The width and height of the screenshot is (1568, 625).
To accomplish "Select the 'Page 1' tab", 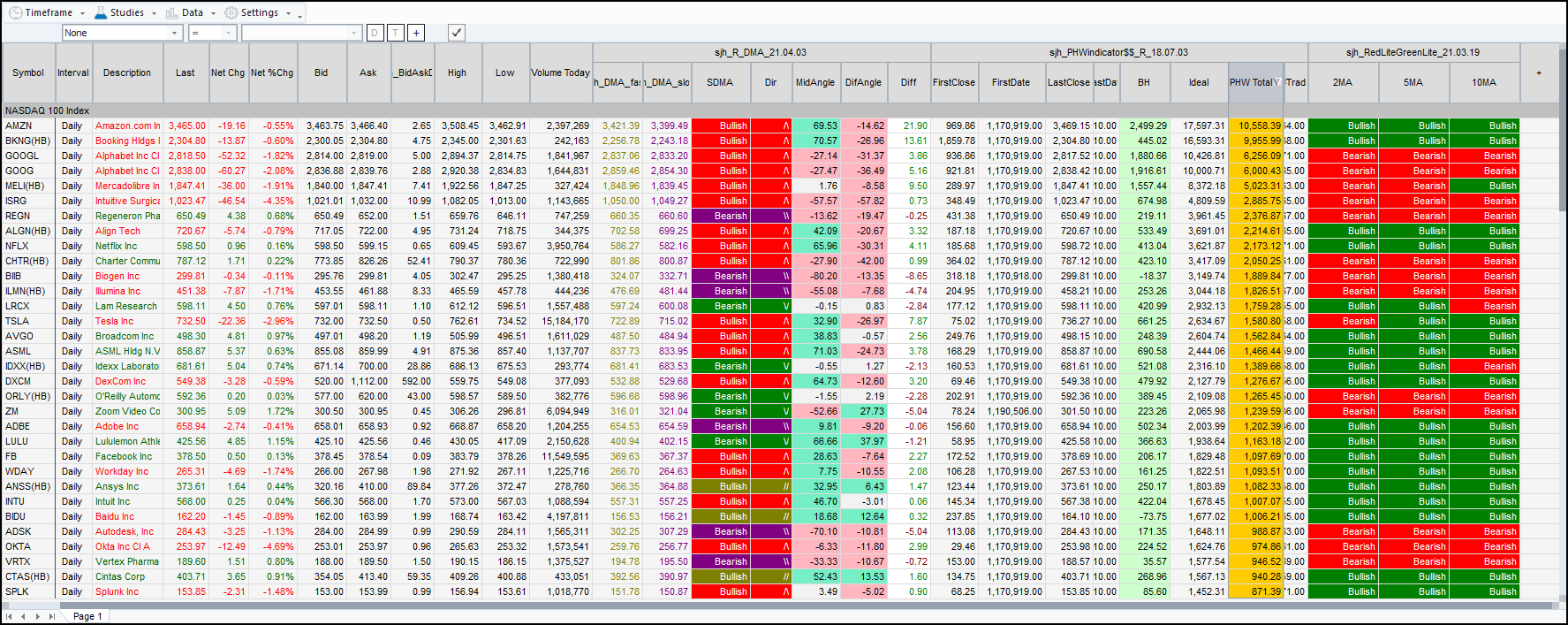I will [87, 616].
